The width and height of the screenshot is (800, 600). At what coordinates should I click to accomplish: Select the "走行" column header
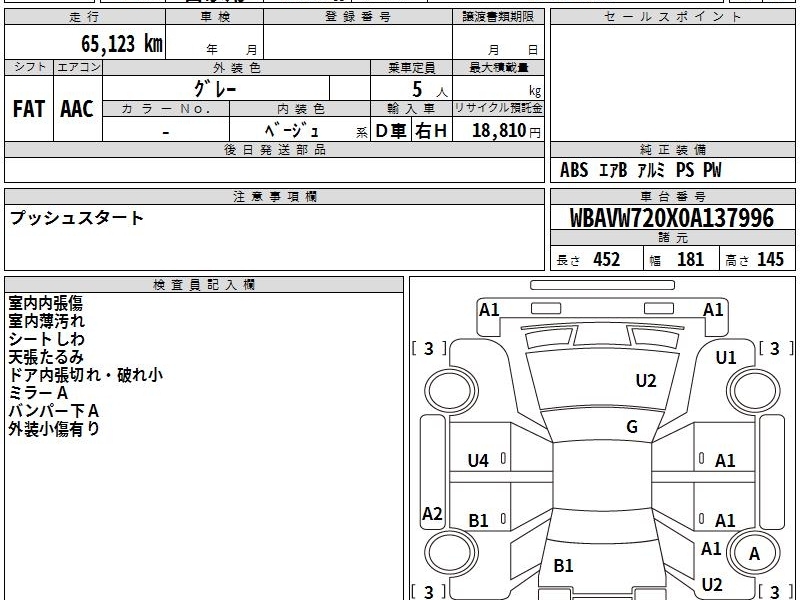coord(85,17)
